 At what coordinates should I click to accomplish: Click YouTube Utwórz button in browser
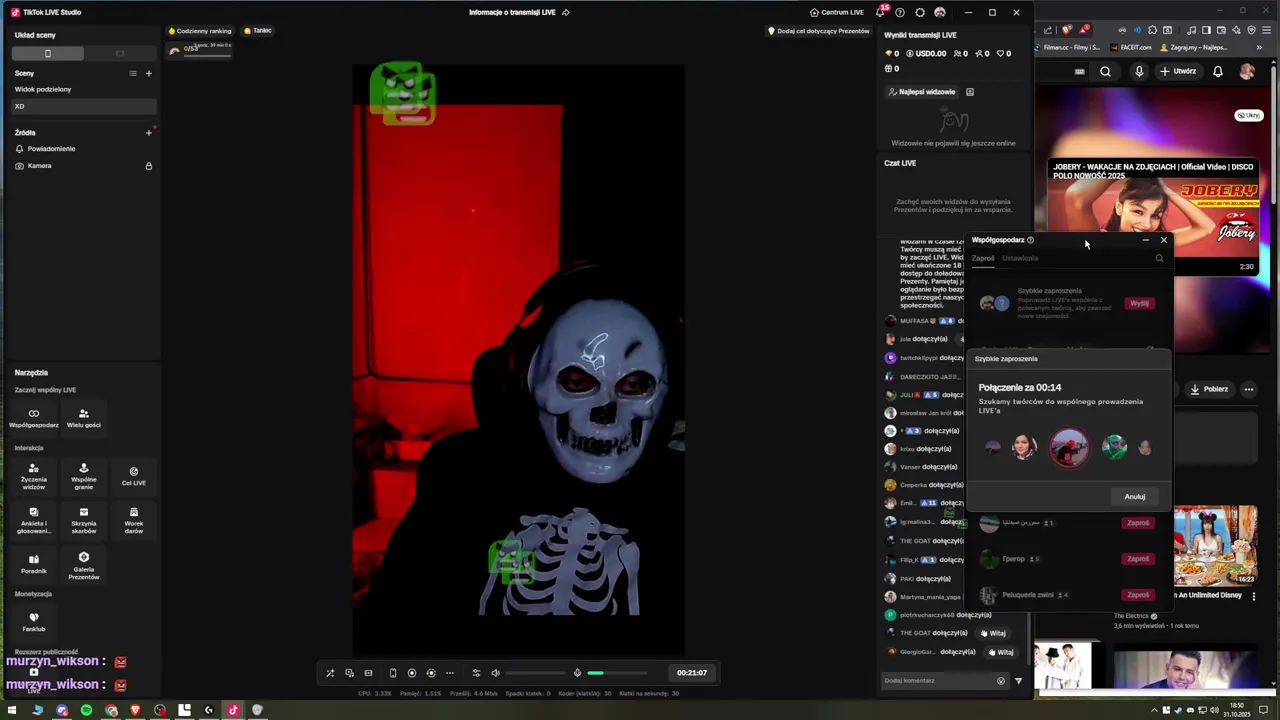(x=1178, y=71)
